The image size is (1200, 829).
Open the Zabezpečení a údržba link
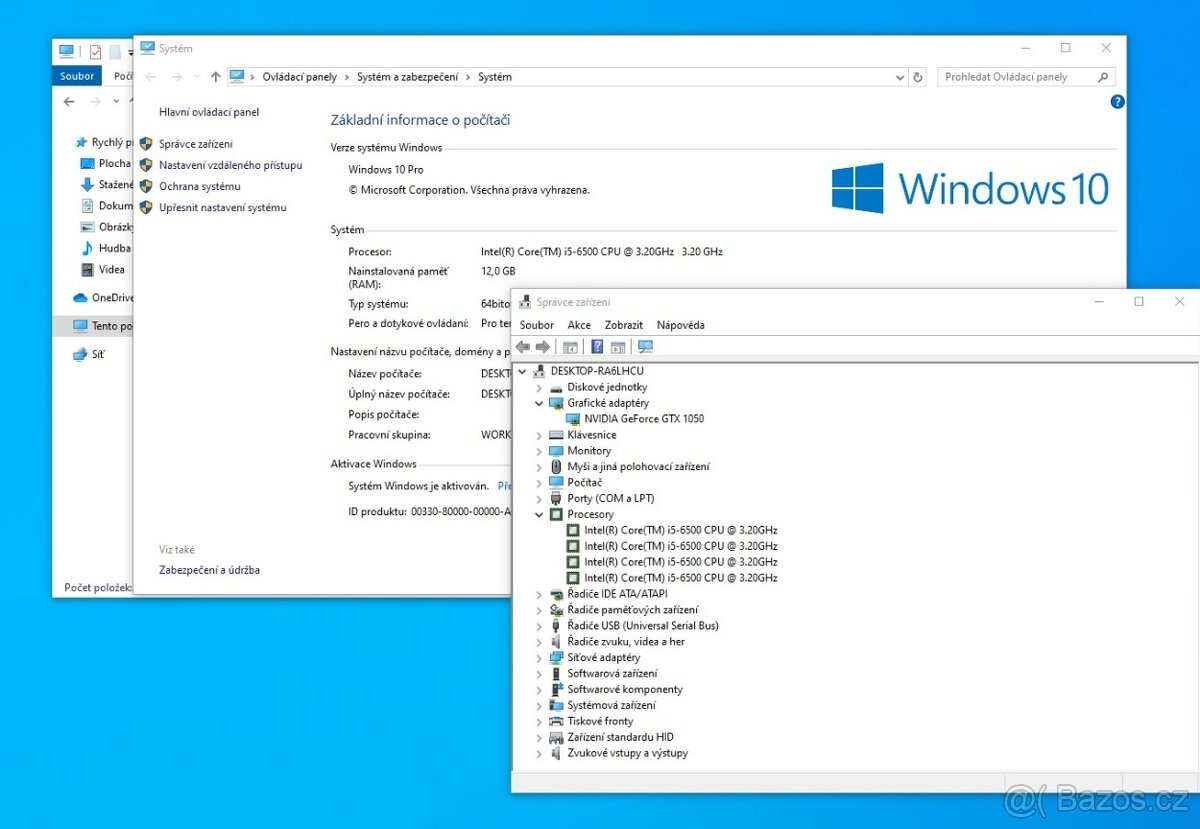tap(209, 570)
